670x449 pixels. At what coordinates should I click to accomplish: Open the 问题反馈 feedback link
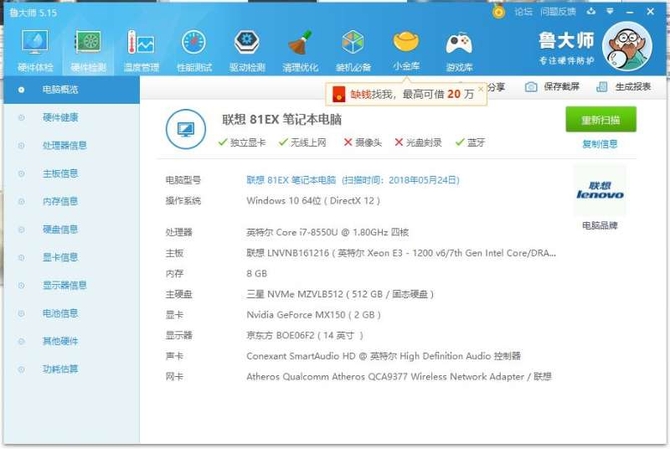(558, 12)
